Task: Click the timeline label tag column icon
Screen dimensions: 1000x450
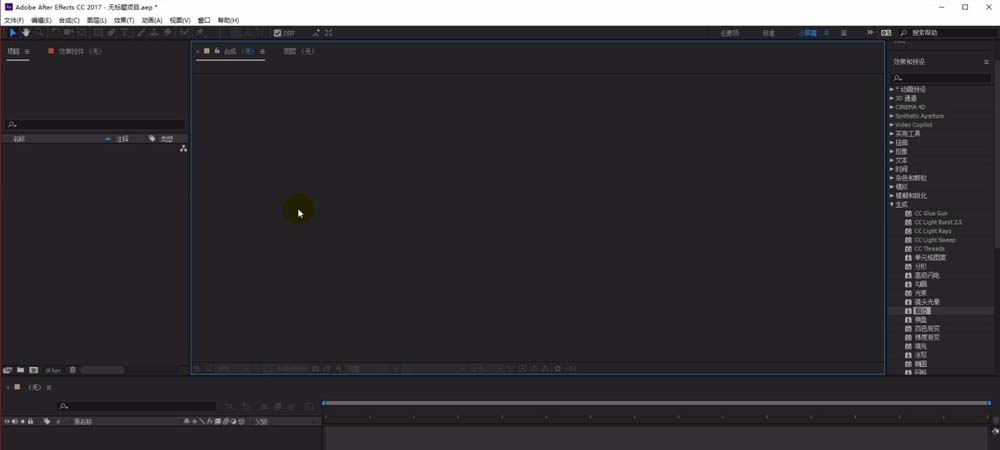Action: [x=47, y=421]
